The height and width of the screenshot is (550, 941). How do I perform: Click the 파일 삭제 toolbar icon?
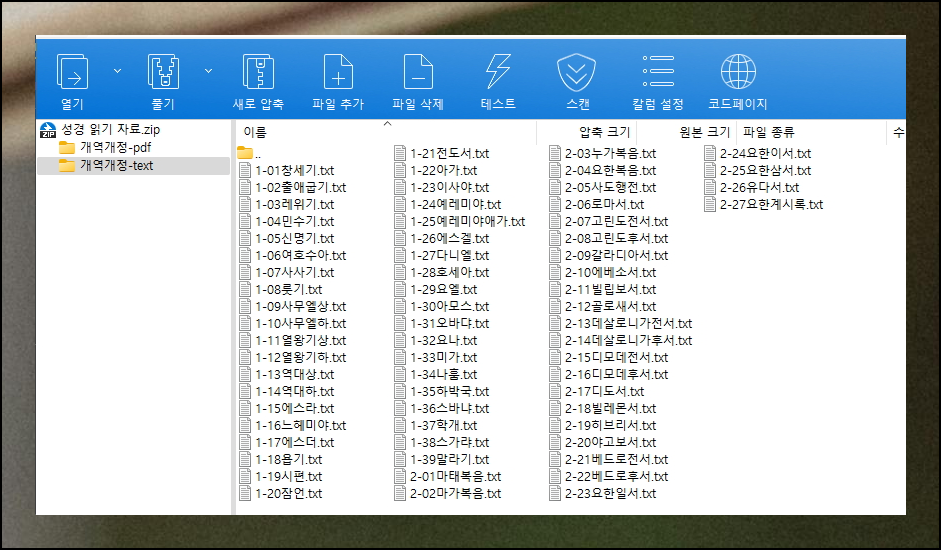418,73
